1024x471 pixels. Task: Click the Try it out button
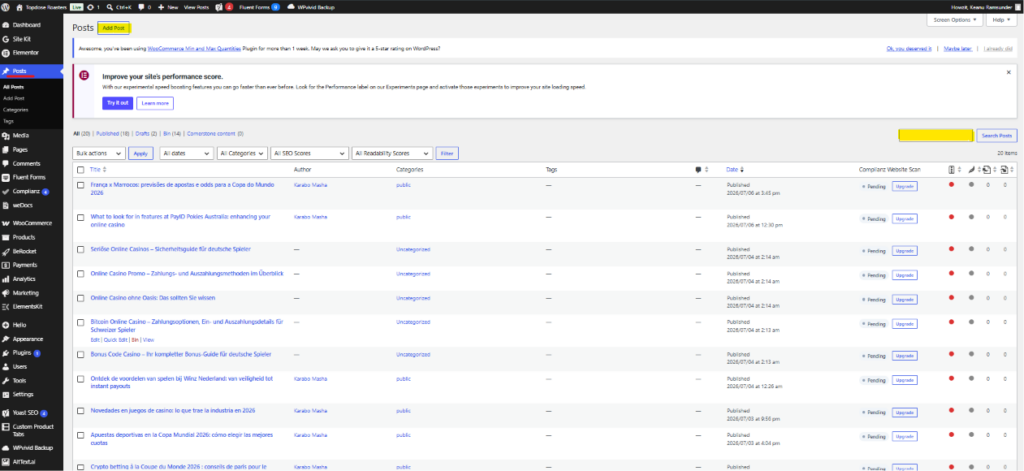[x=118, y=103]
